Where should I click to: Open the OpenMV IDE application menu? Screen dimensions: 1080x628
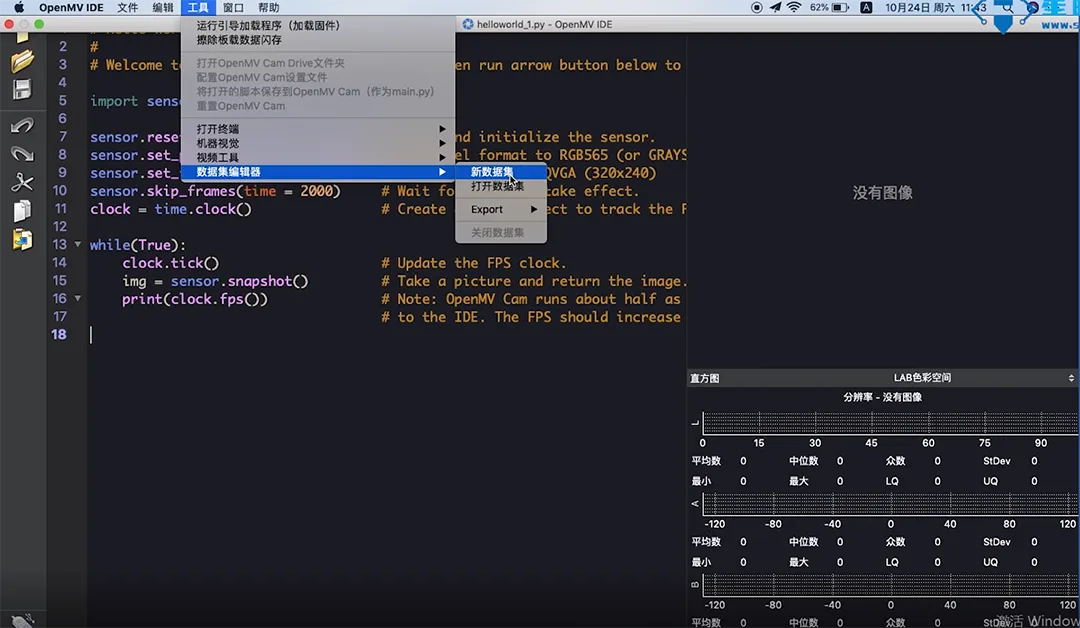tap(71, 8)
